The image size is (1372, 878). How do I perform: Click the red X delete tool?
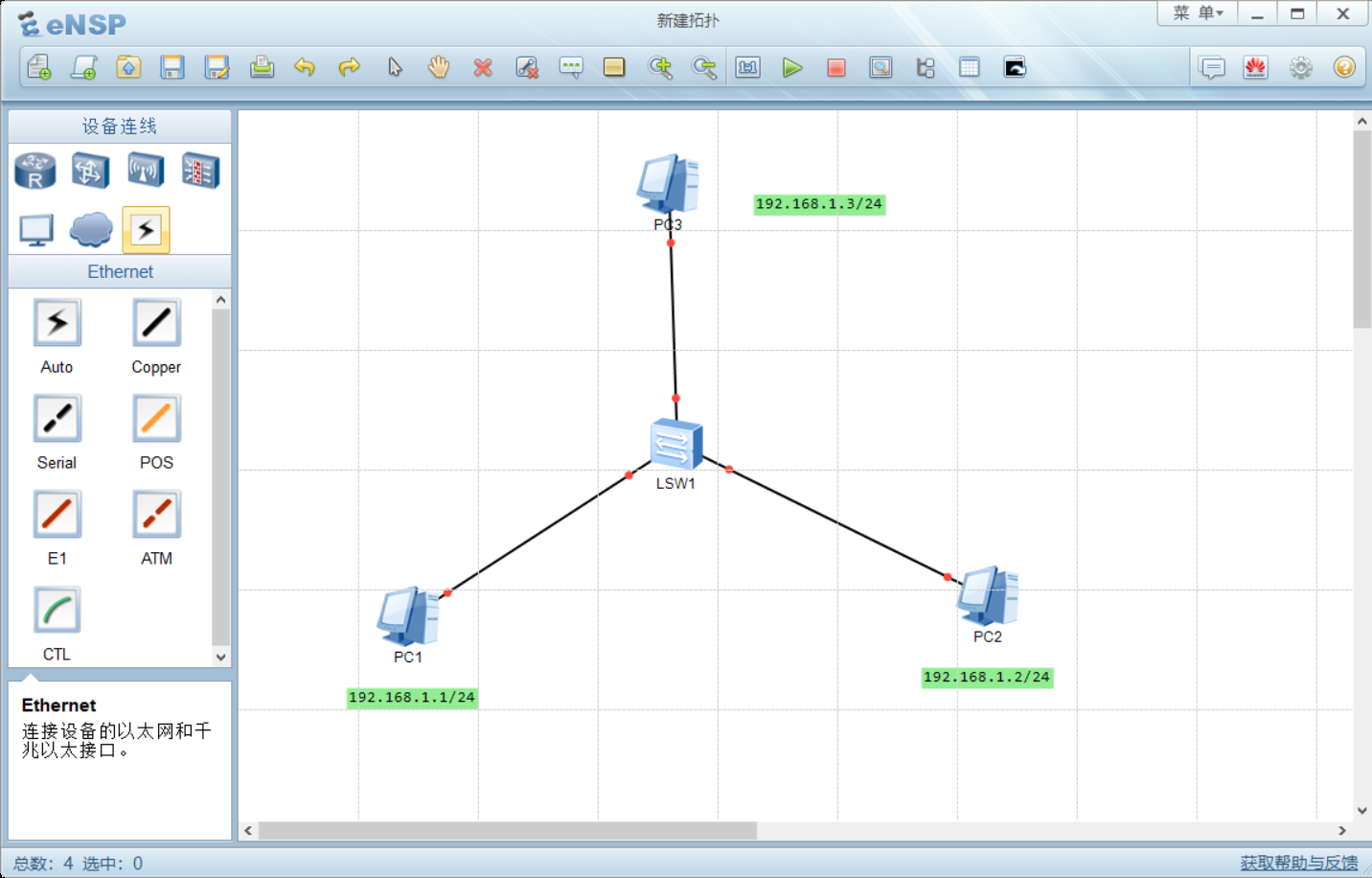point(483,67)
